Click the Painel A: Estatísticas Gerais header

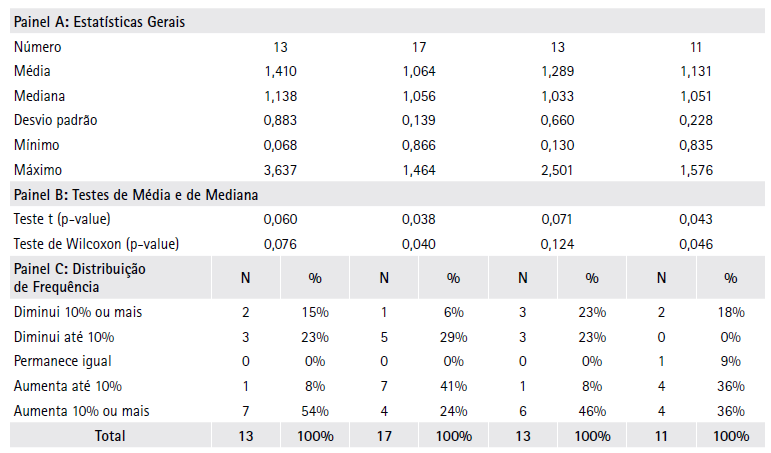[x=99, y=21]
